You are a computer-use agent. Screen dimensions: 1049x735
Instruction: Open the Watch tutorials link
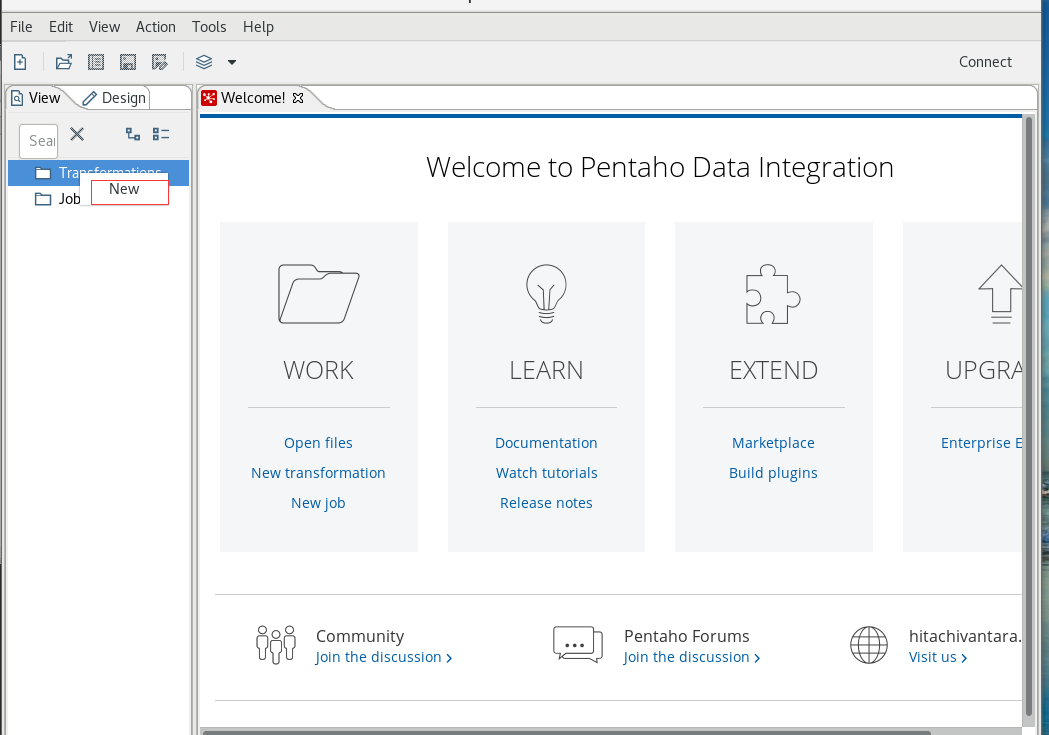[546, 473]
